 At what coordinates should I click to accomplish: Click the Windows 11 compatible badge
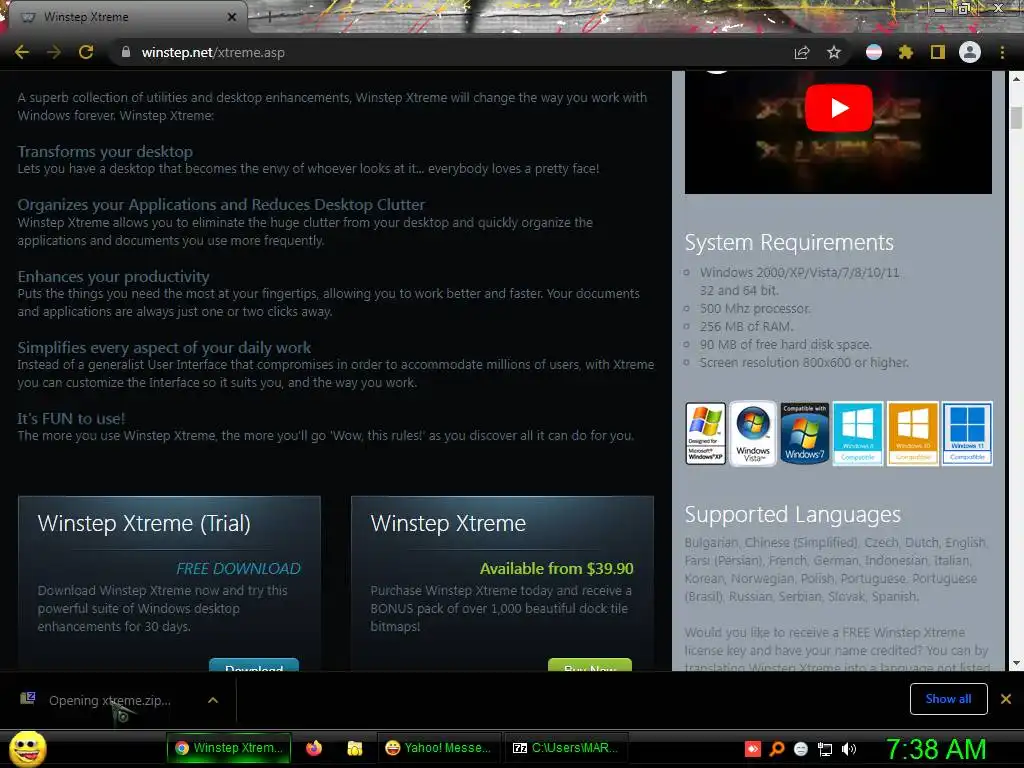(967, 433)
